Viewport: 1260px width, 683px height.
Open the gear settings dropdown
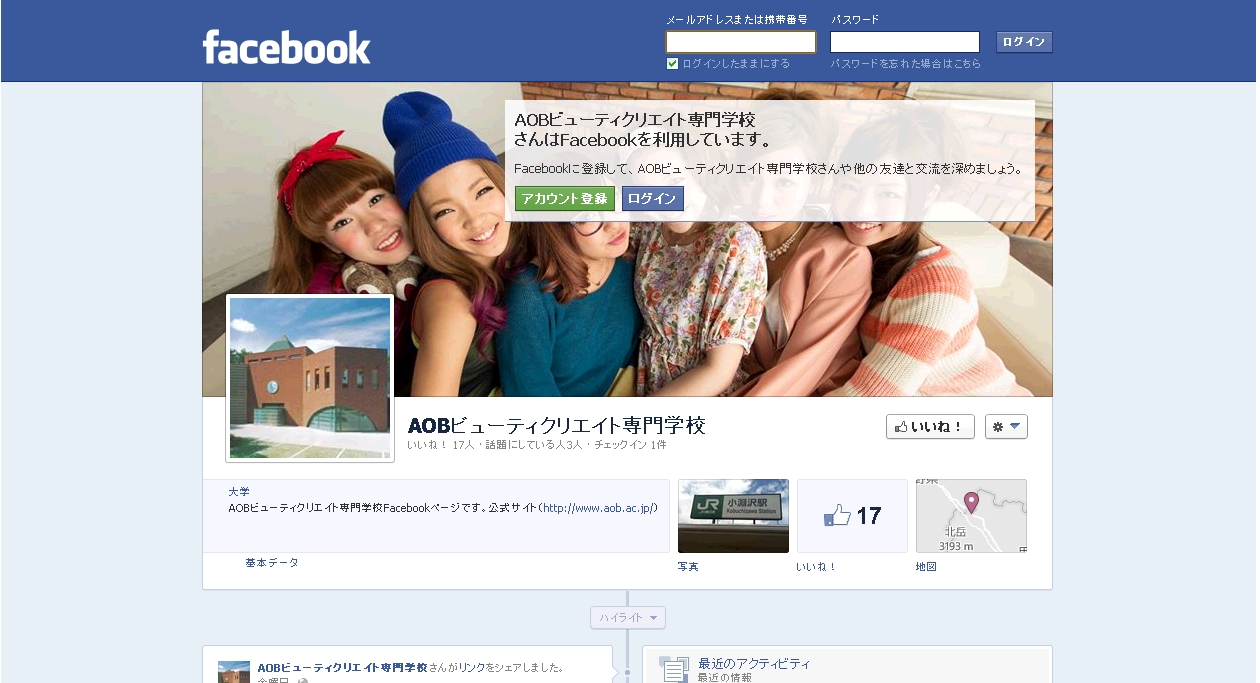pyautogui.click(x=1006, y=427)
